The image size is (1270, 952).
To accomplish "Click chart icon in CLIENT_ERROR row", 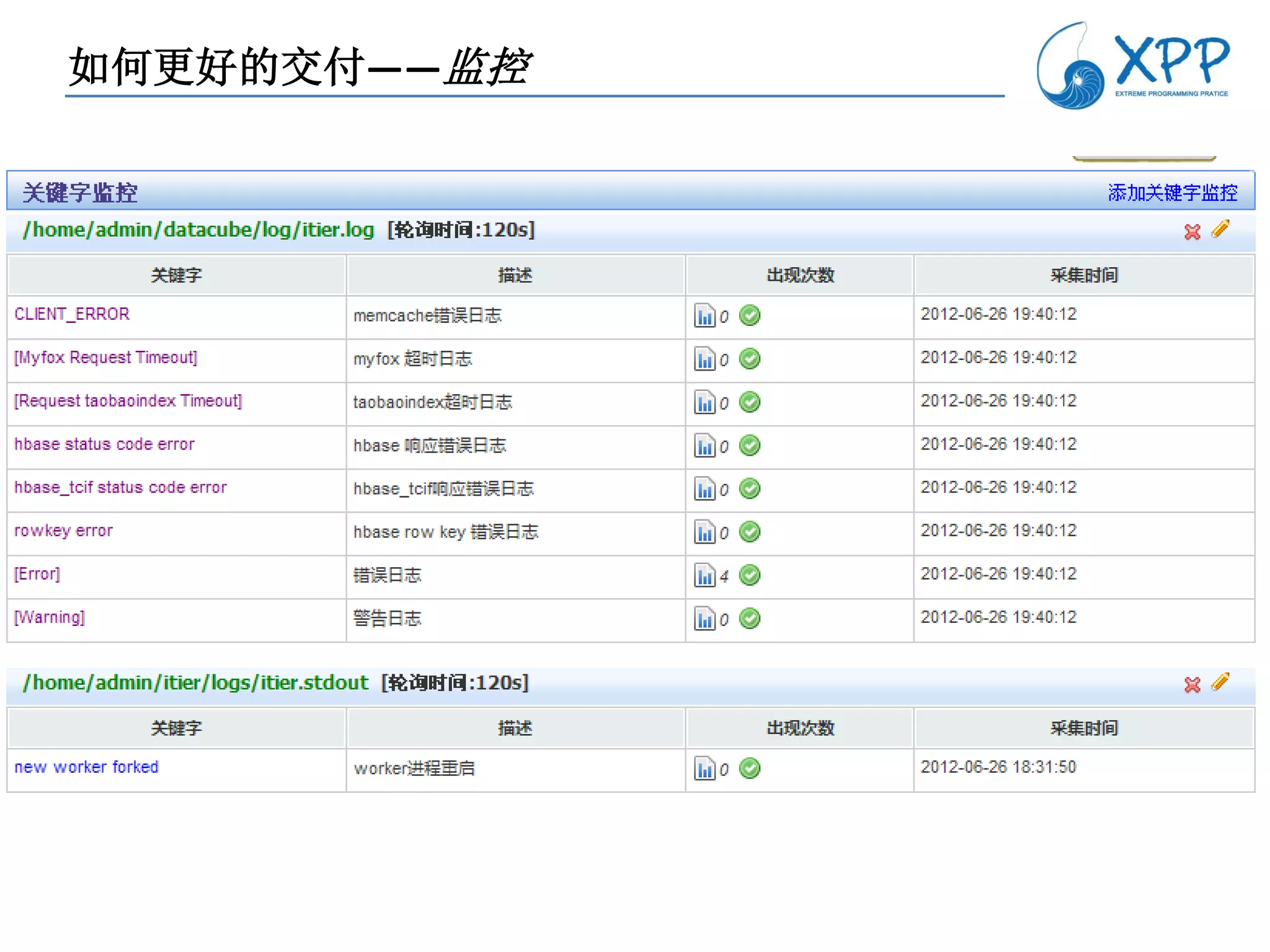I will pyautogui.click(x=704, y=316).
